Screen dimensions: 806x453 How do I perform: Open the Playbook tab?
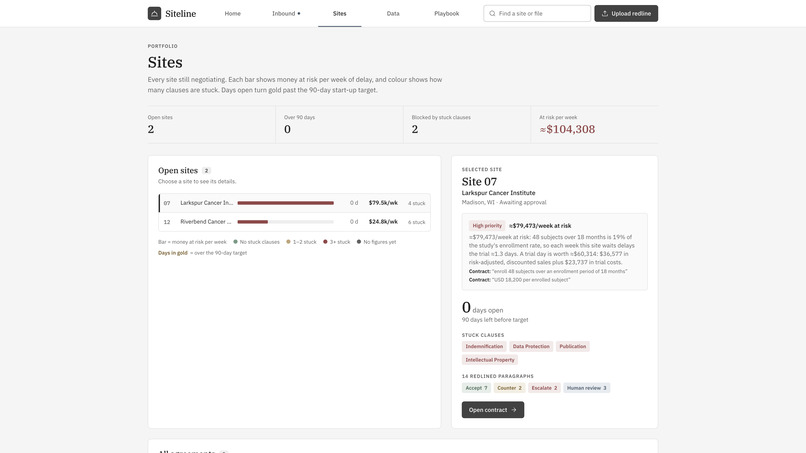(x=446, y=13)
